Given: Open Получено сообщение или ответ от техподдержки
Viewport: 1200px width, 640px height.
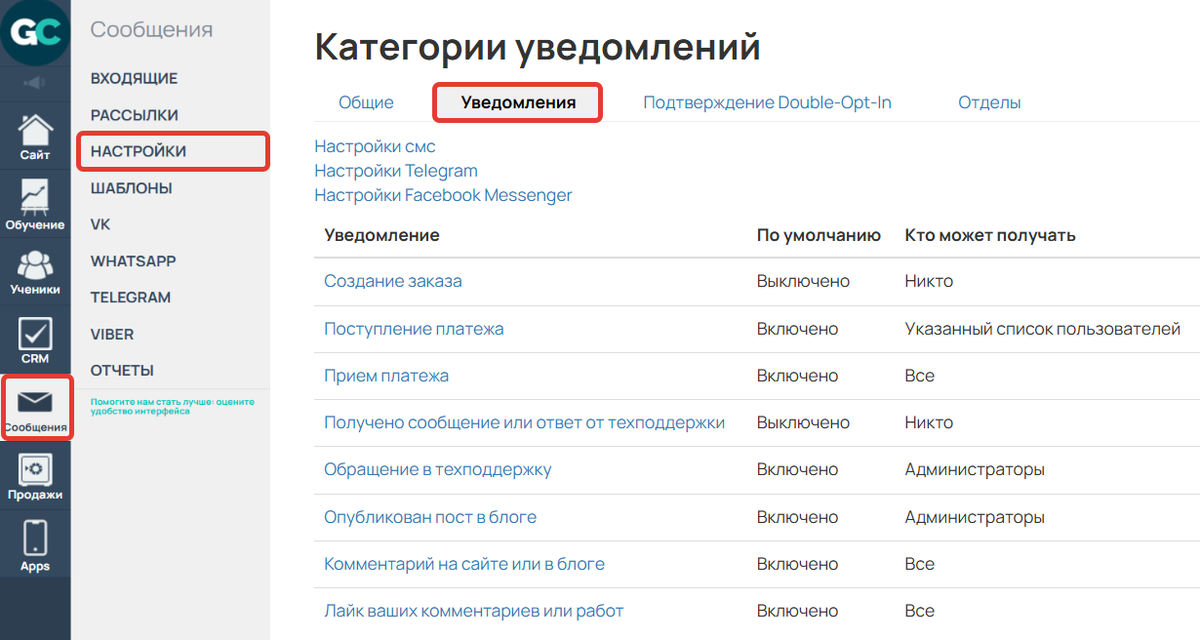Looking at the screenshot, I should click(x=524, y=423).
